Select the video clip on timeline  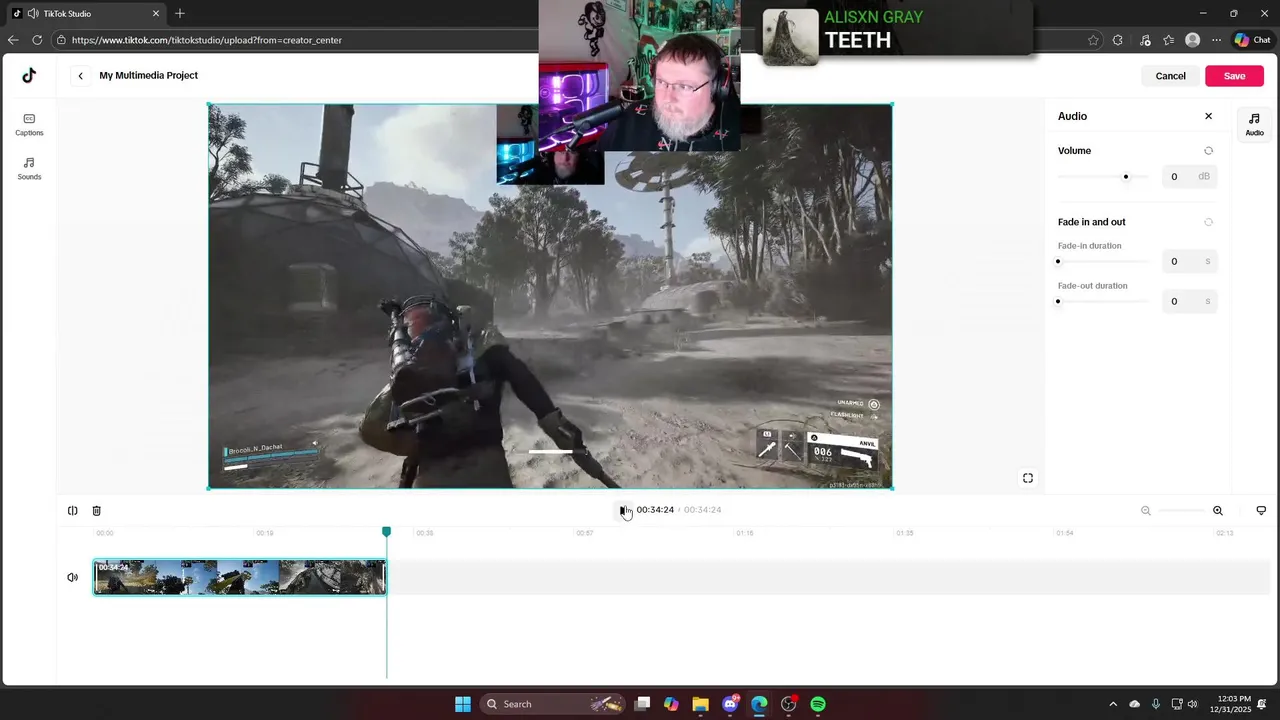[x=240, y=577]
